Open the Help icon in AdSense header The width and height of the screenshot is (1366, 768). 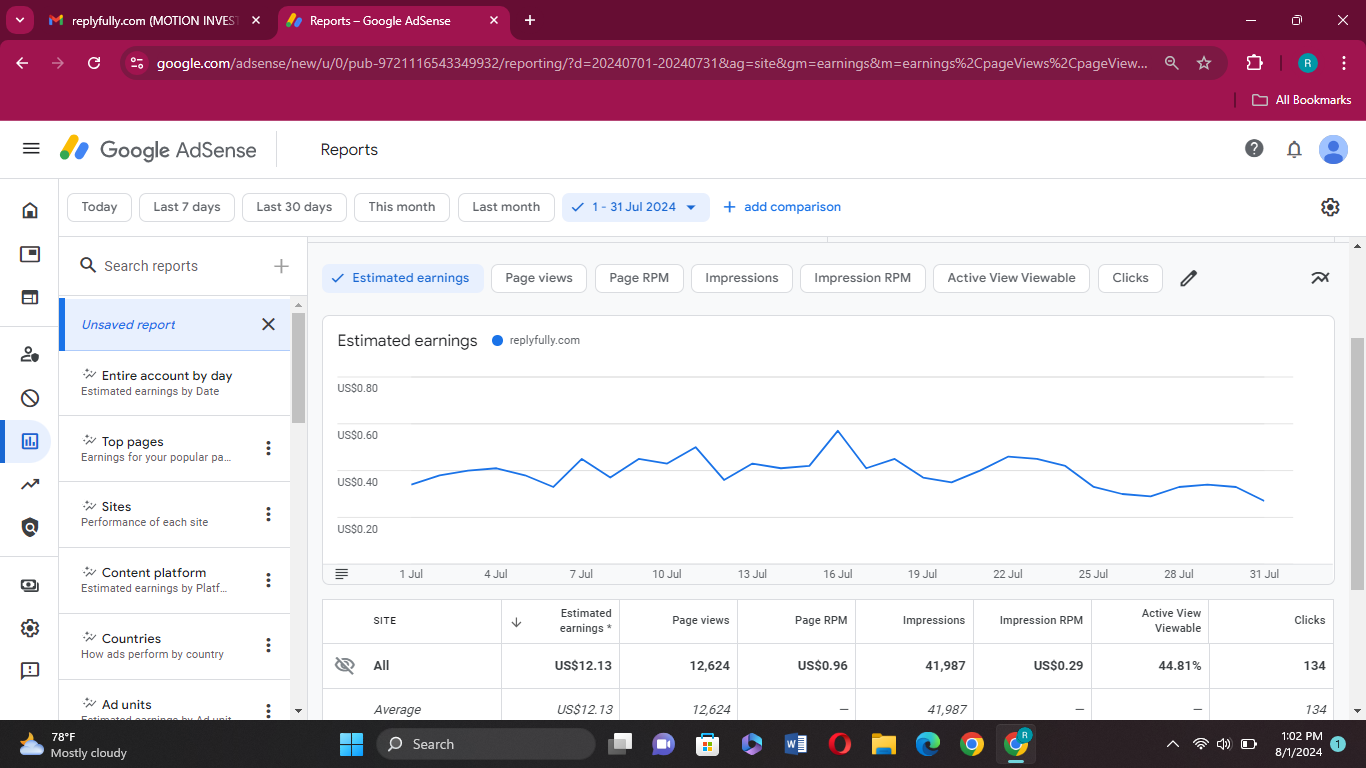pyautogui.click(x=1254, y=149)
